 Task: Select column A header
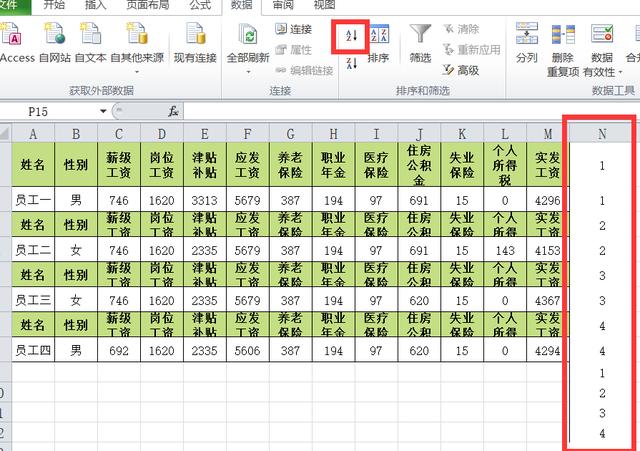(33, 133)
